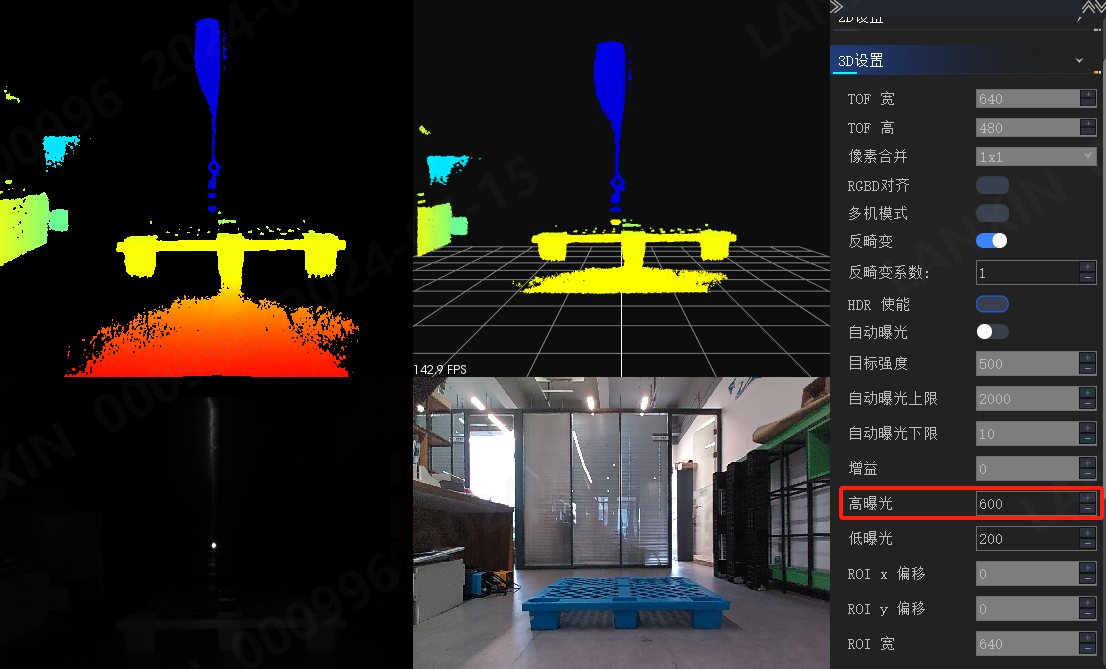The height and width of the screenshot is (669, 1106).
Task: Click the 142.9 FPS readout
Action: click(x=440, y=369)
